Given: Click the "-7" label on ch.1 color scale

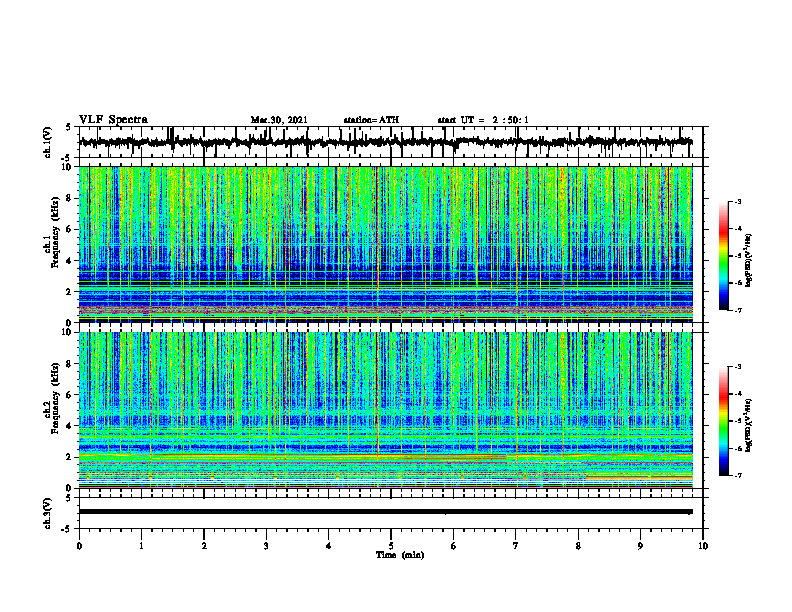Looking at the screenshot, I should click(x=738, y=310).
